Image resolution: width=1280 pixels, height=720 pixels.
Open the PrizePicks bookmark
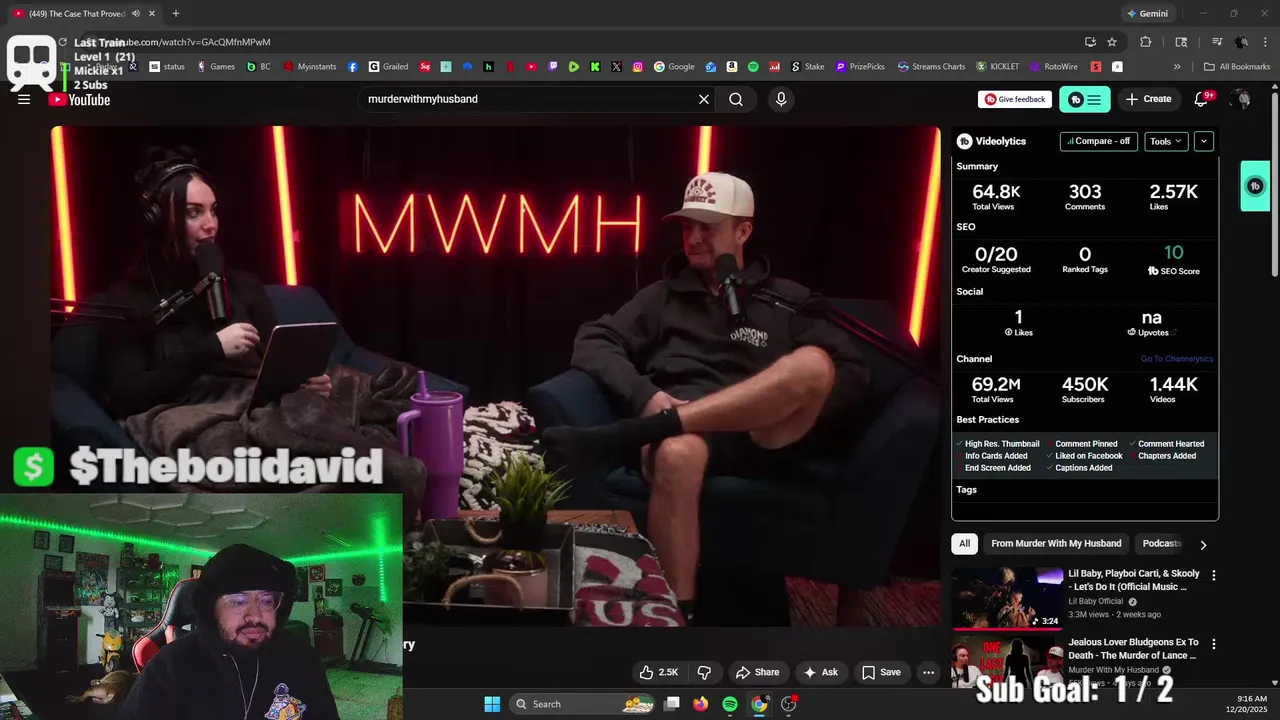(x=860, y=67)
